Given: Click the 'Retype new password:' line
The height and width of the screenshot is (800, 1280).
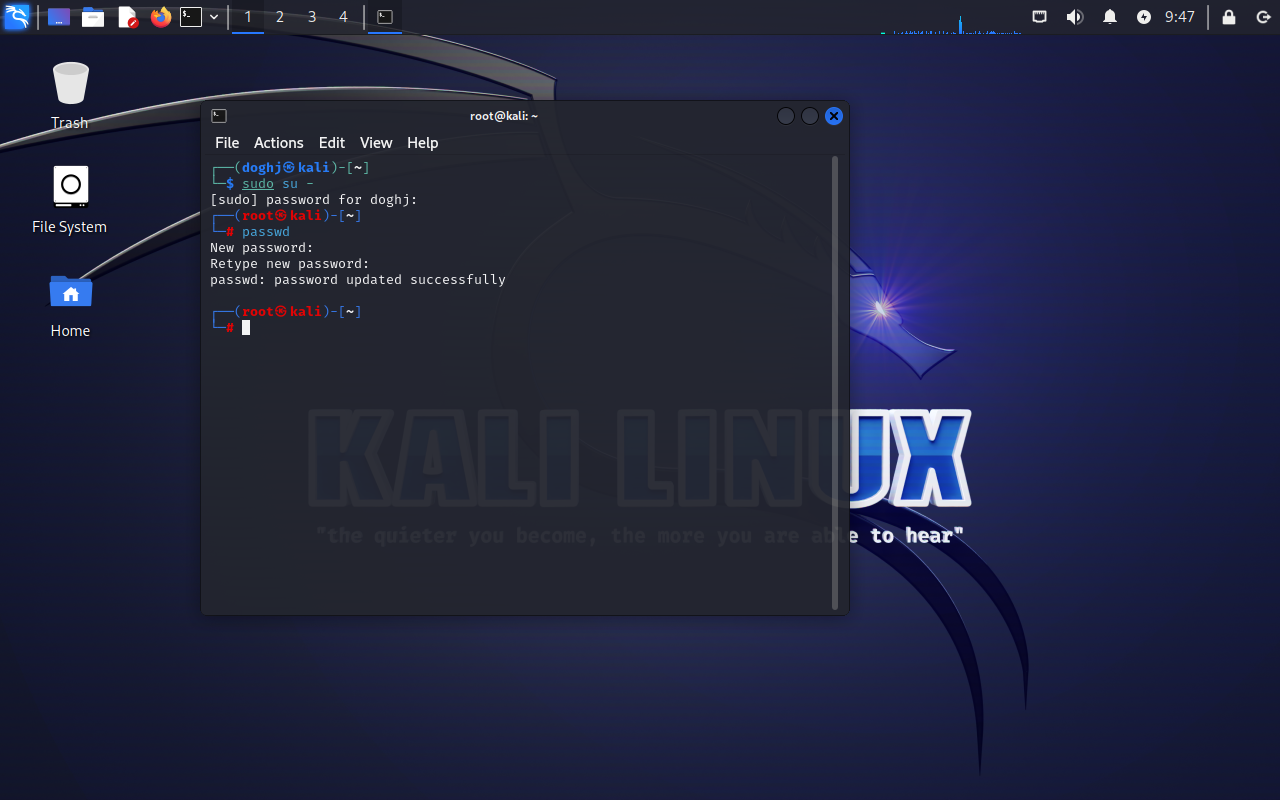Looking at the screenshot, I should (290, 264).
